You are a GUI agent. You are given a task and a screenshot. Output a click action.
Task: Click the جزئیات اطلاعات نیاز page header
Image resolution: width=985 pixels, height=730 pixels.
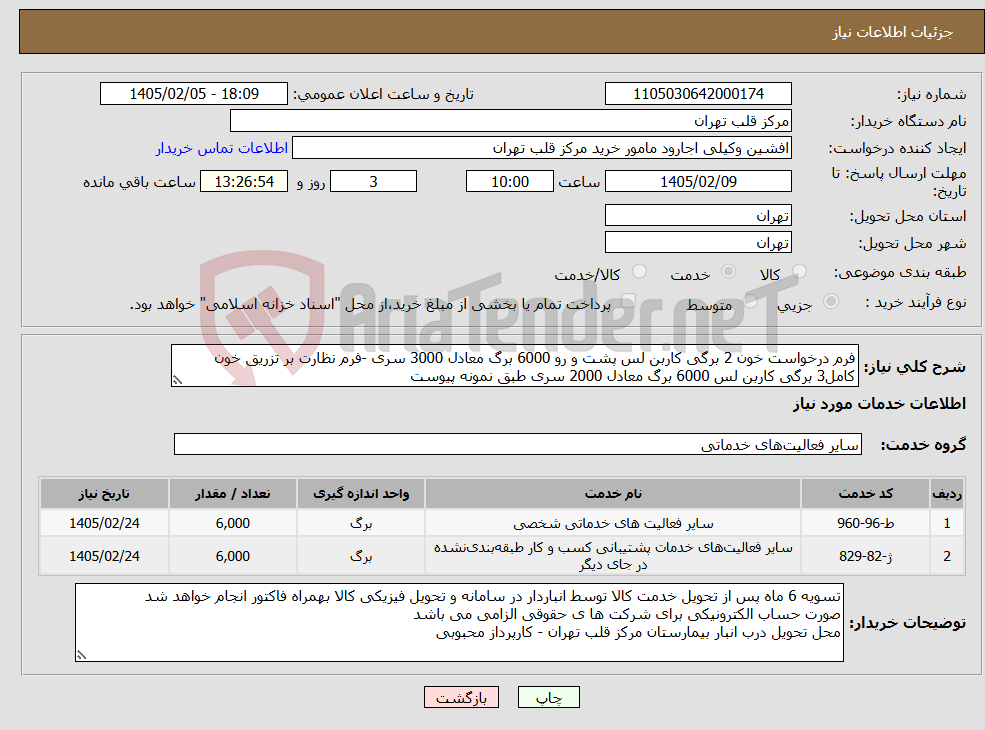coord(893,32)
